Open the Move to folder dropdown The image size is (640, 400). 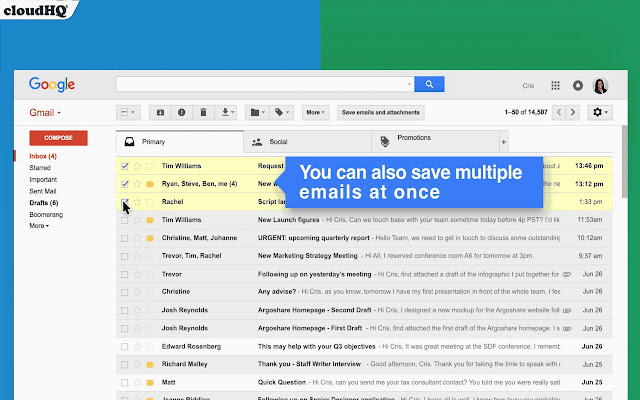point(257,112)
